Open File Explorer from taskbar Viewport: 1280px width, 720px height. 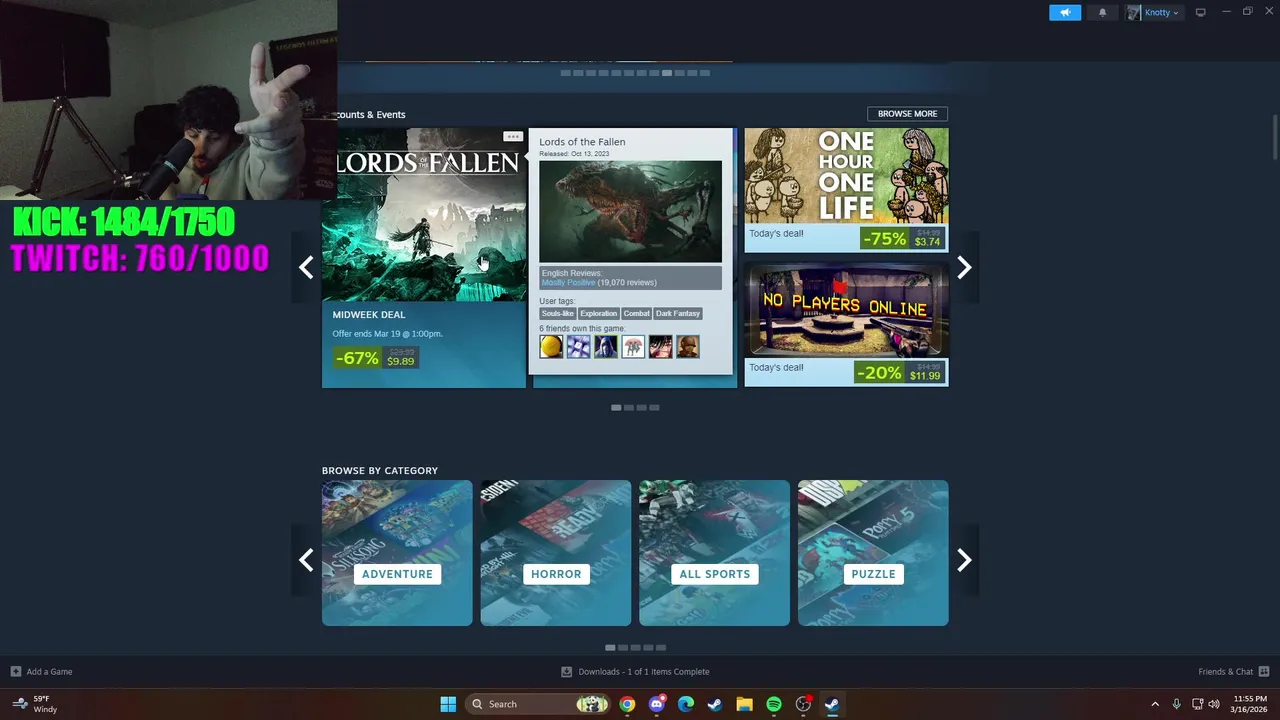(x=744, y=704)
